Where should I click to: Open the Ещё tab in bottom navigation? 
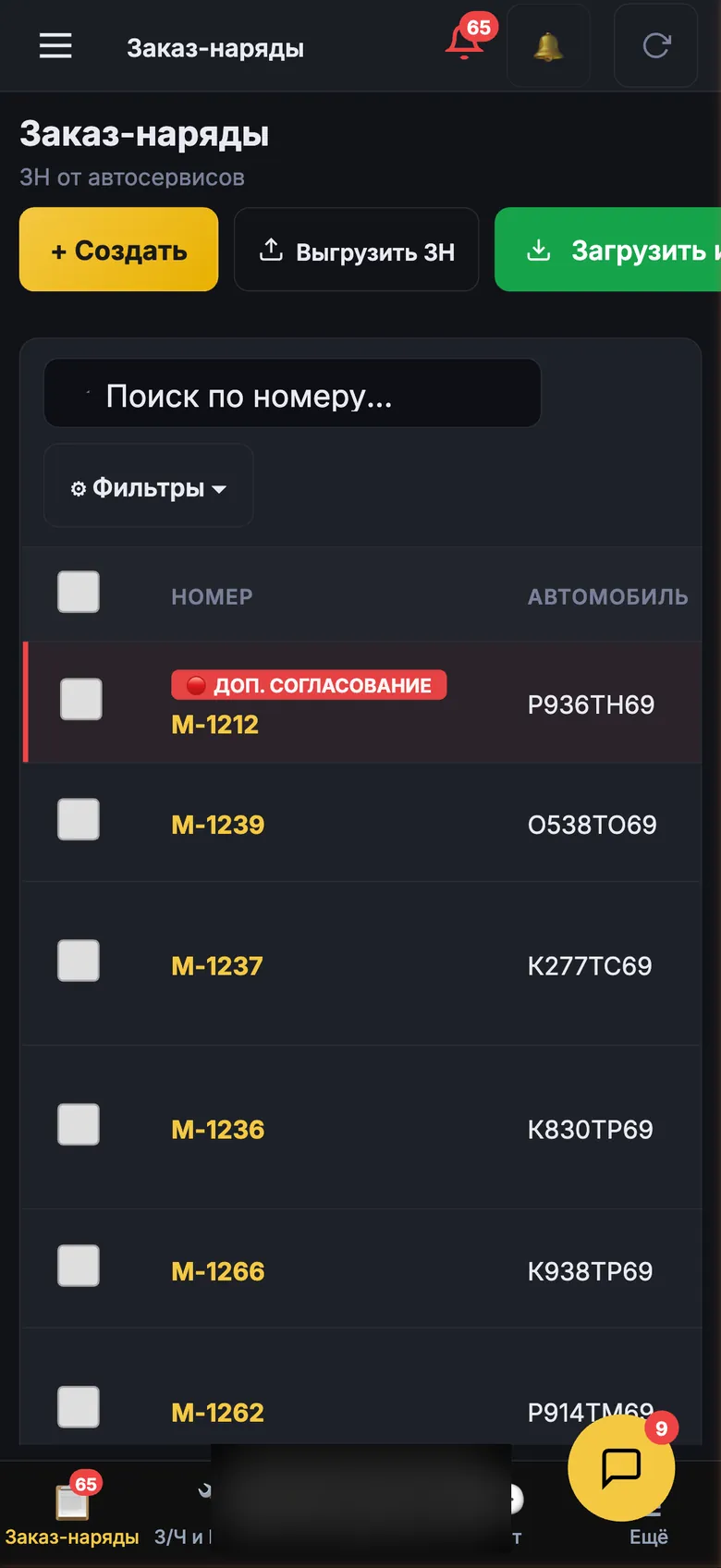point(649,1537)
